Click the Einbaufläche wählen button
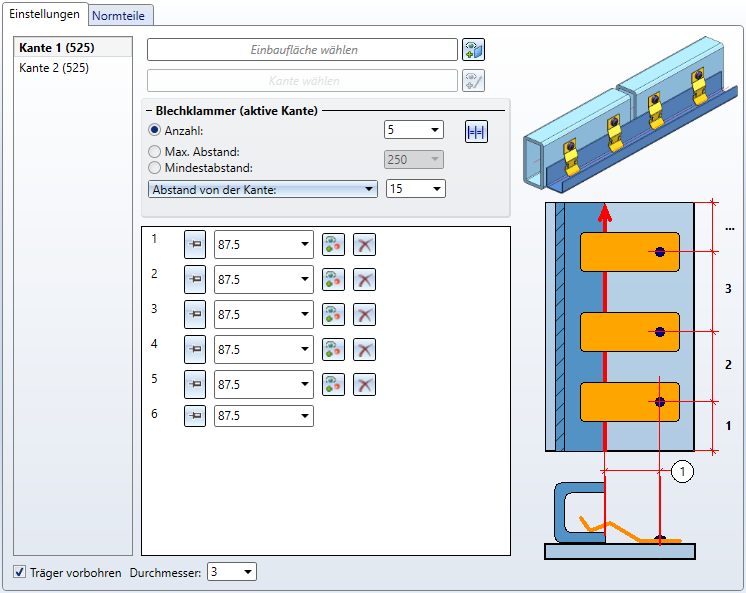Image resolution: width=746 pixels, height=593 pixels. click(x=302, y=50)
